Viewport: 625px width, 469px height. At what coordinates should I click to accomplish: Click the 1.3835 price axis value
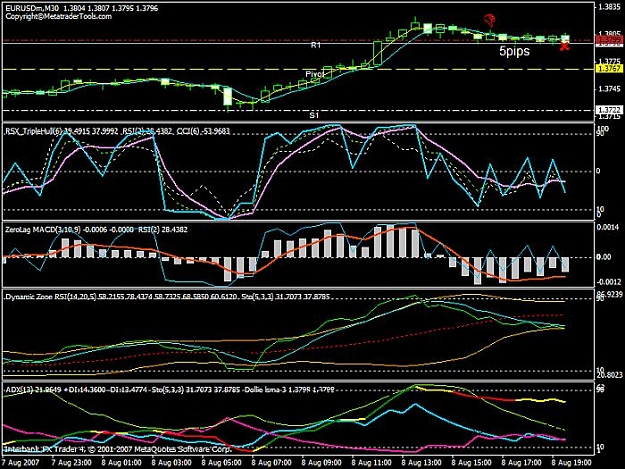pos(609,7)
